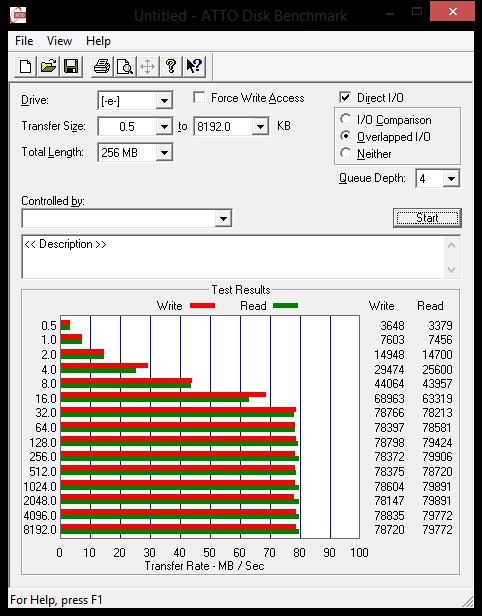Click read value 3379 in first row
This screenshot has width=482, height=616.
tap(440, 325)
